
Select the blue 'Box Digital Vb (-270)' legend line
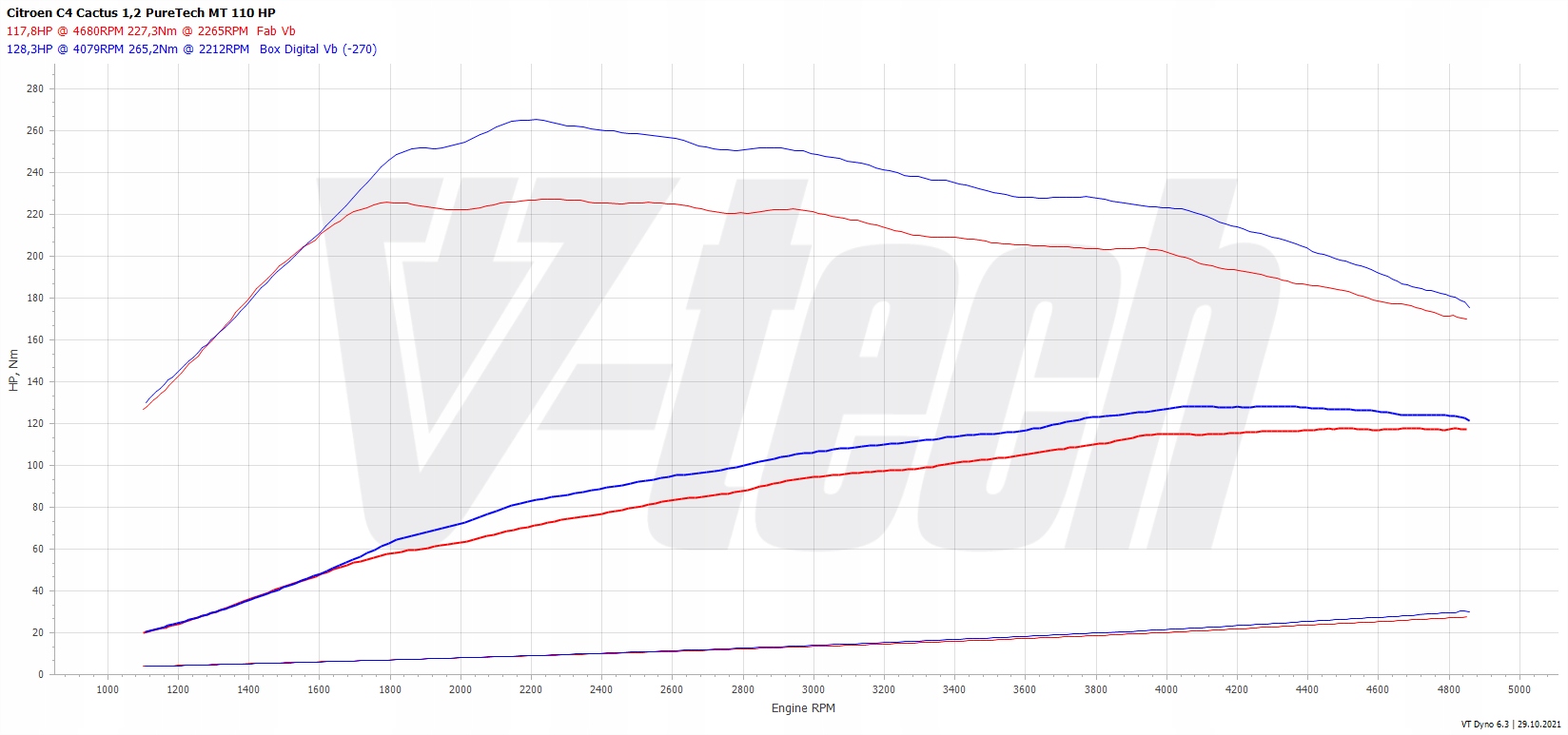[191, 49]
